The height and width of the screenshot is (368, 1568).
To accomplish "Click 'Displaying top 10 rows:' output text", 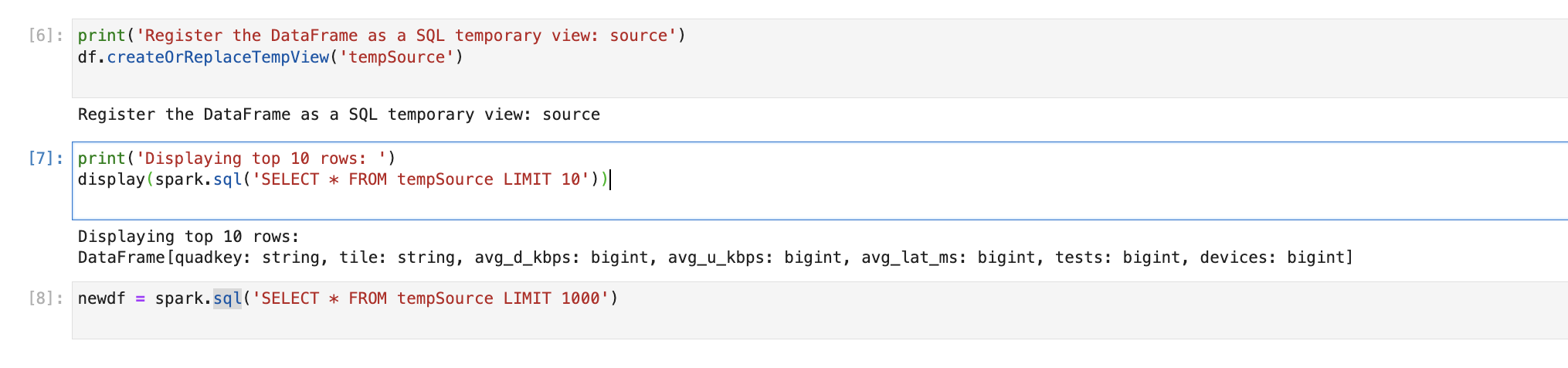I will tap(188, 237).
